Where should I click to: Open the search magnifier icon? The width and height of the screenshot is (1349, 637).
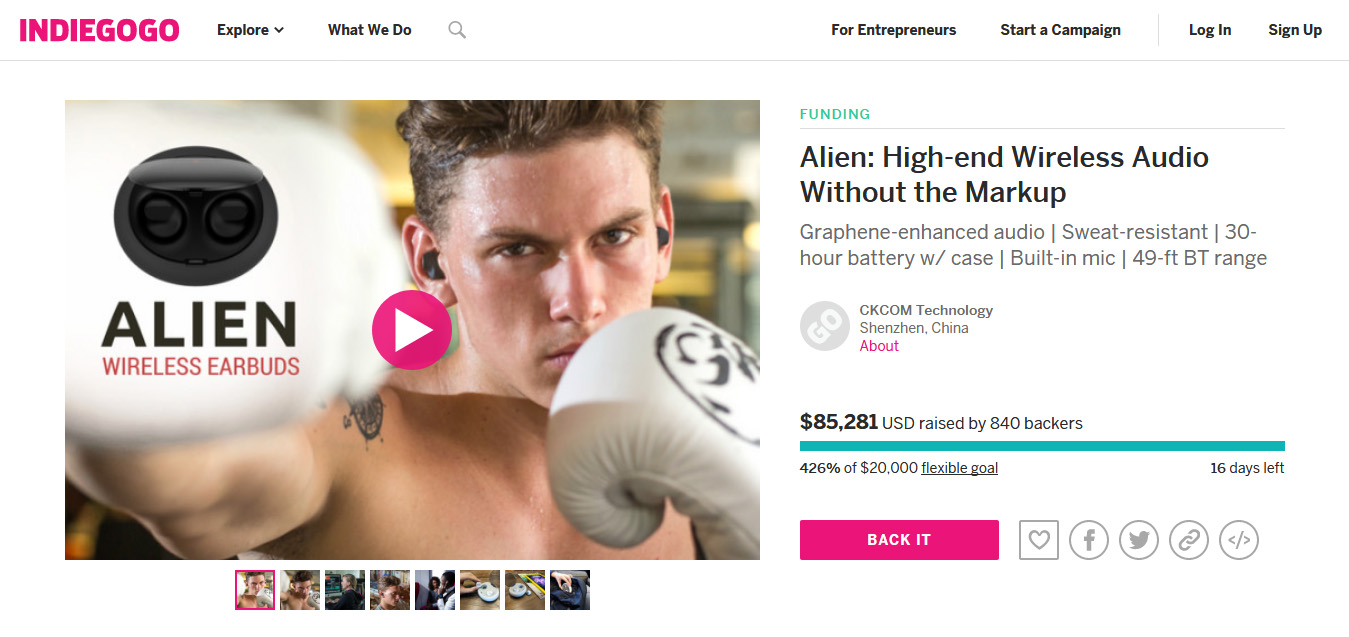point(457,30)
